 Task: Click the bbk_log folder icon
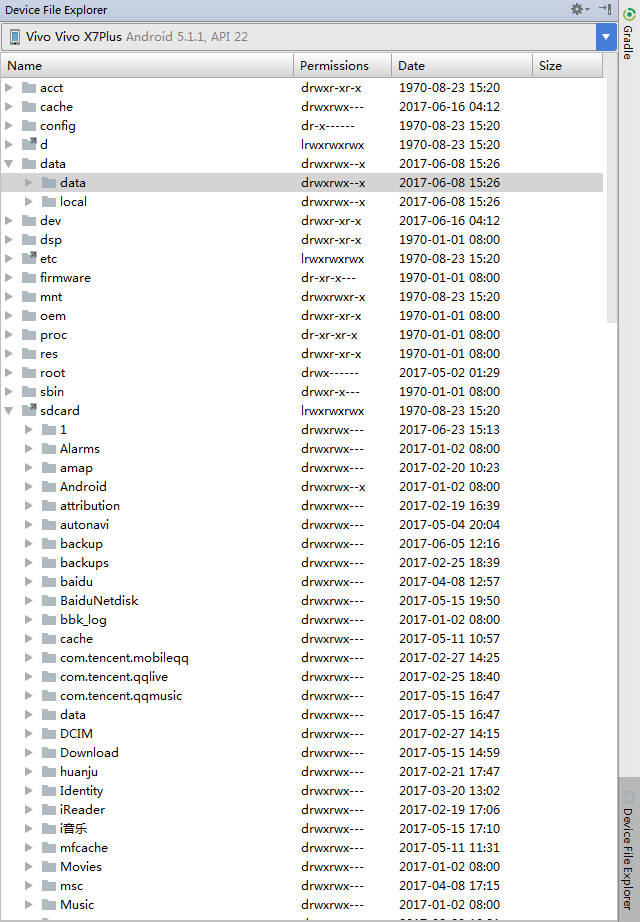[49, 620]
